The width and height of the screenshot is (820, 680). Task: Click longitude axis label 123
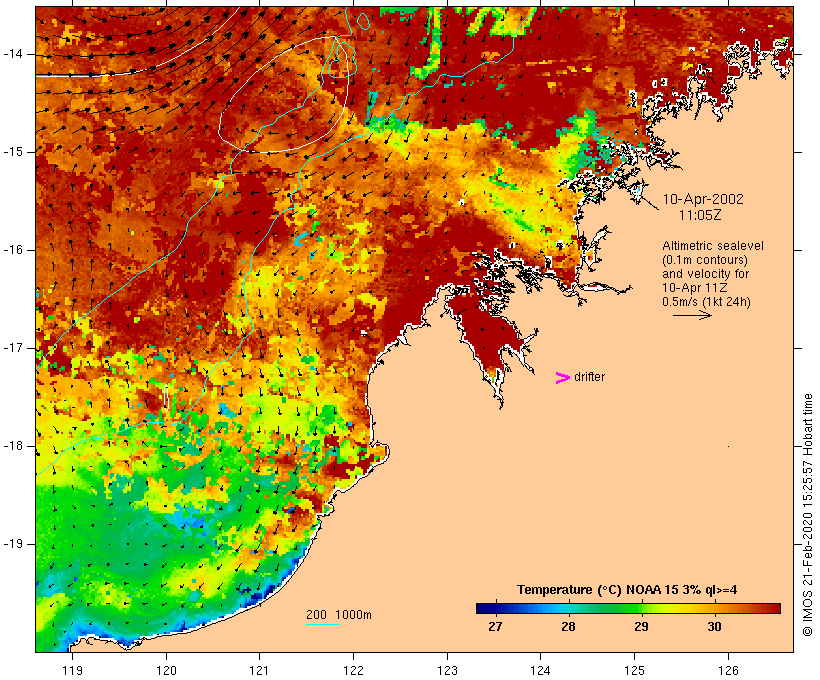pos(447,671)
